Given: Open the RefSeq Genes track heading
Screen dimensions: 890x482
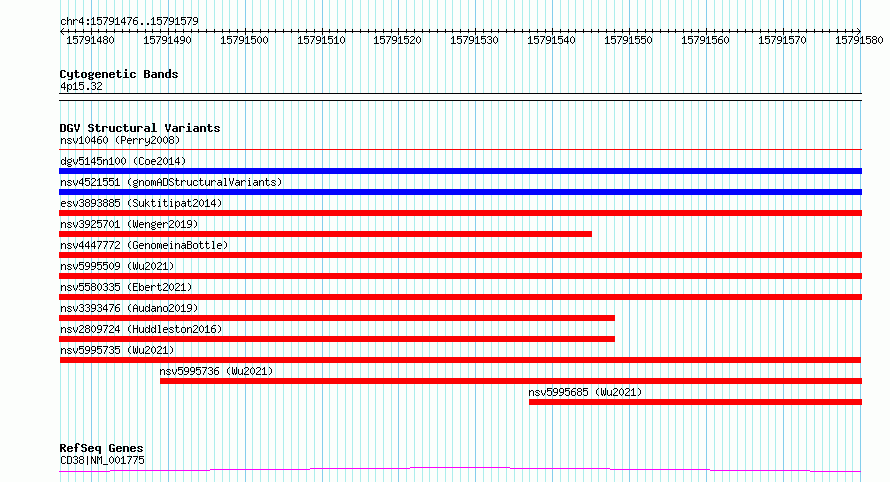Looking at the screenshot, I should [101, 449].
